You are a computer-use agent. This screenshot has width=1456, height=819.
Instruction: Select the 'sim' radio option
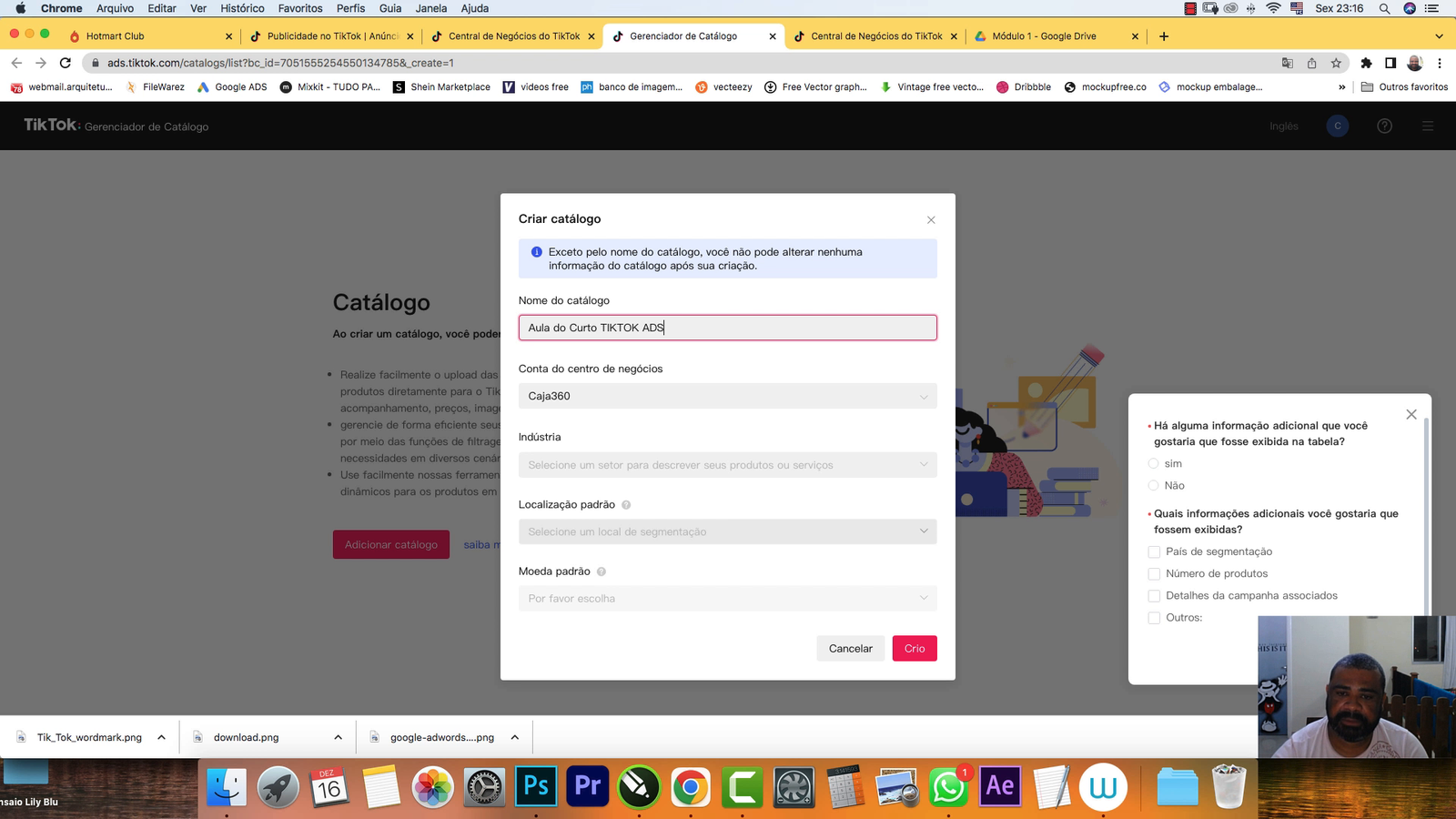(x=1154, y=464)
